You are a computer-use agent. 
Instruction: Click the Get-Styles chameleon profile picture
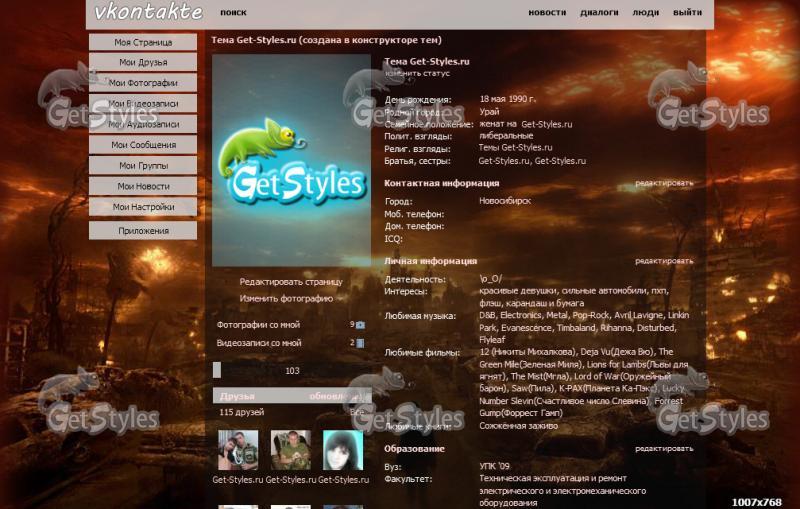click(x=291, y=160)
